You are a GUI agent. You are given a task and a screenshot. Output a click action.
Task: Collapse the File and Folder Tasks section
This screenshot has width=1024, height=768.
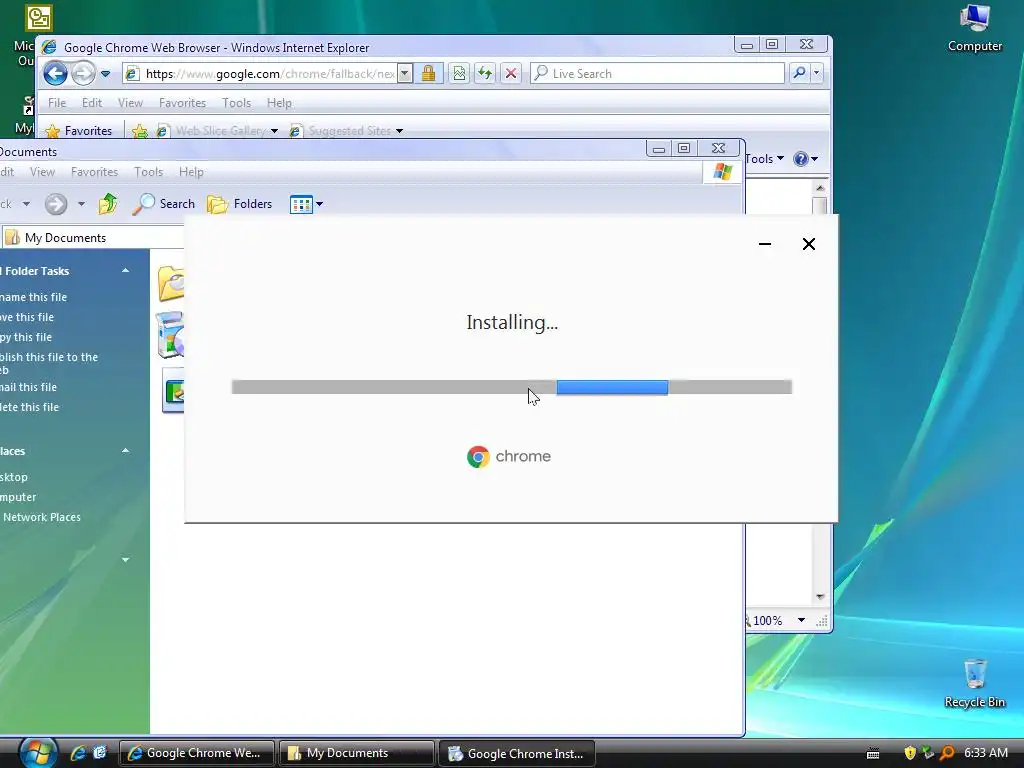[x=125, y=271]
